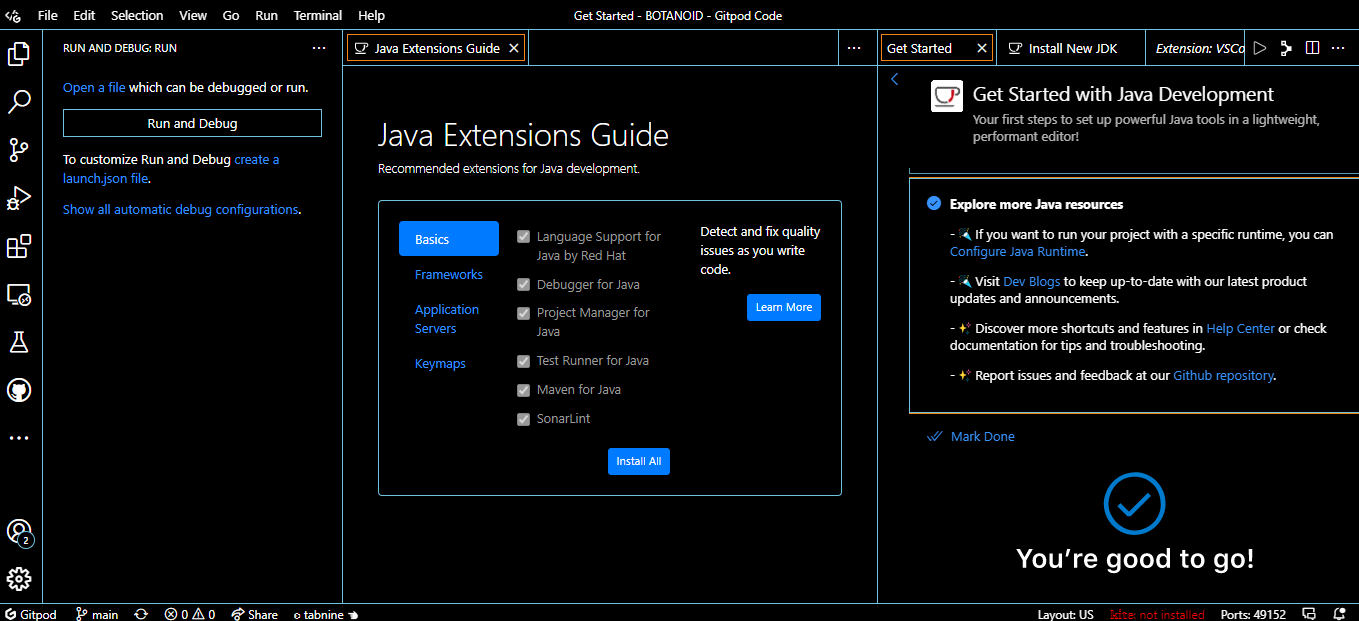The width and height of the screenshot is (1359, 621).
Task: Select the Keymaps category
Action: click(x=440, y=363)
